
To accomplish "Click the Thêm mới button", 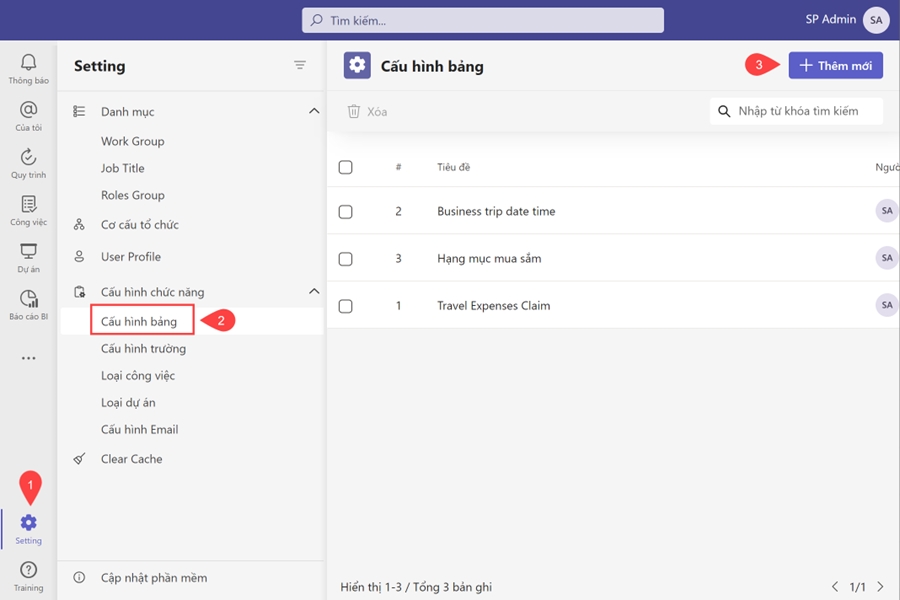I will [835, 65].
